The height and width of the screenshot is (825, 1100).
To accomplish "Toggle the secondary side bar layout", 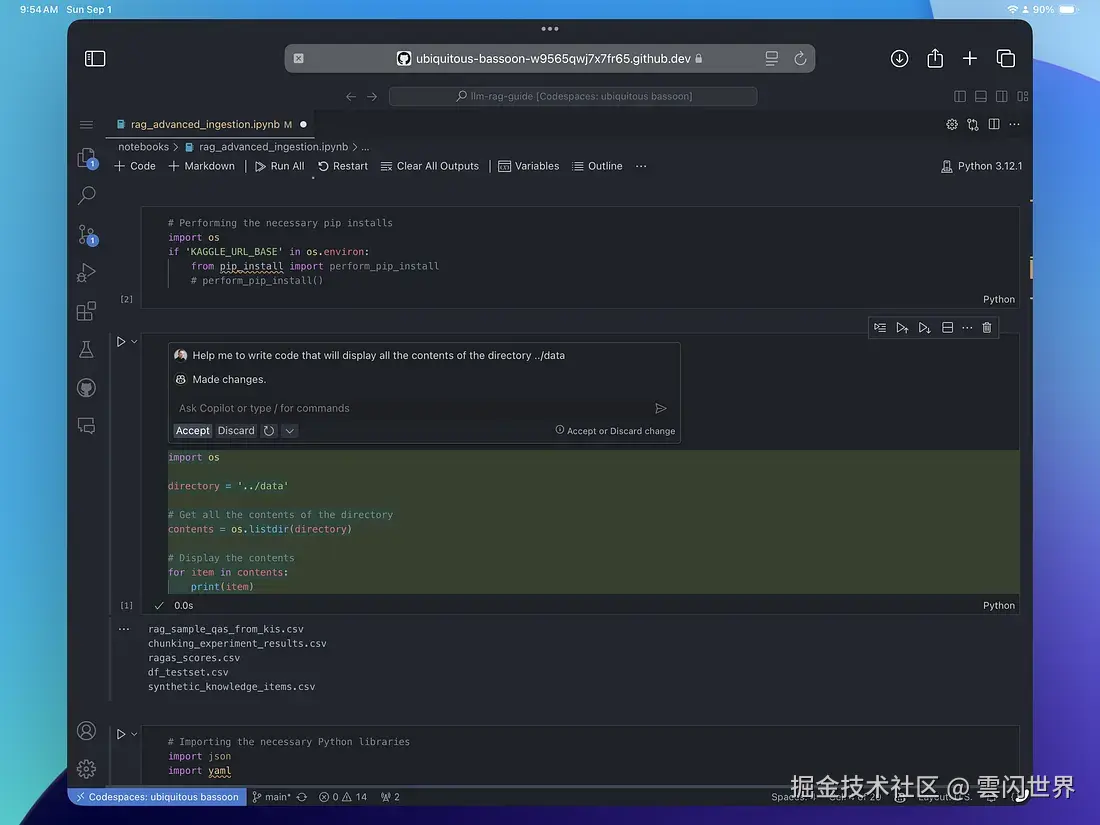I will pyautogui.click(x=1002, y=96).
